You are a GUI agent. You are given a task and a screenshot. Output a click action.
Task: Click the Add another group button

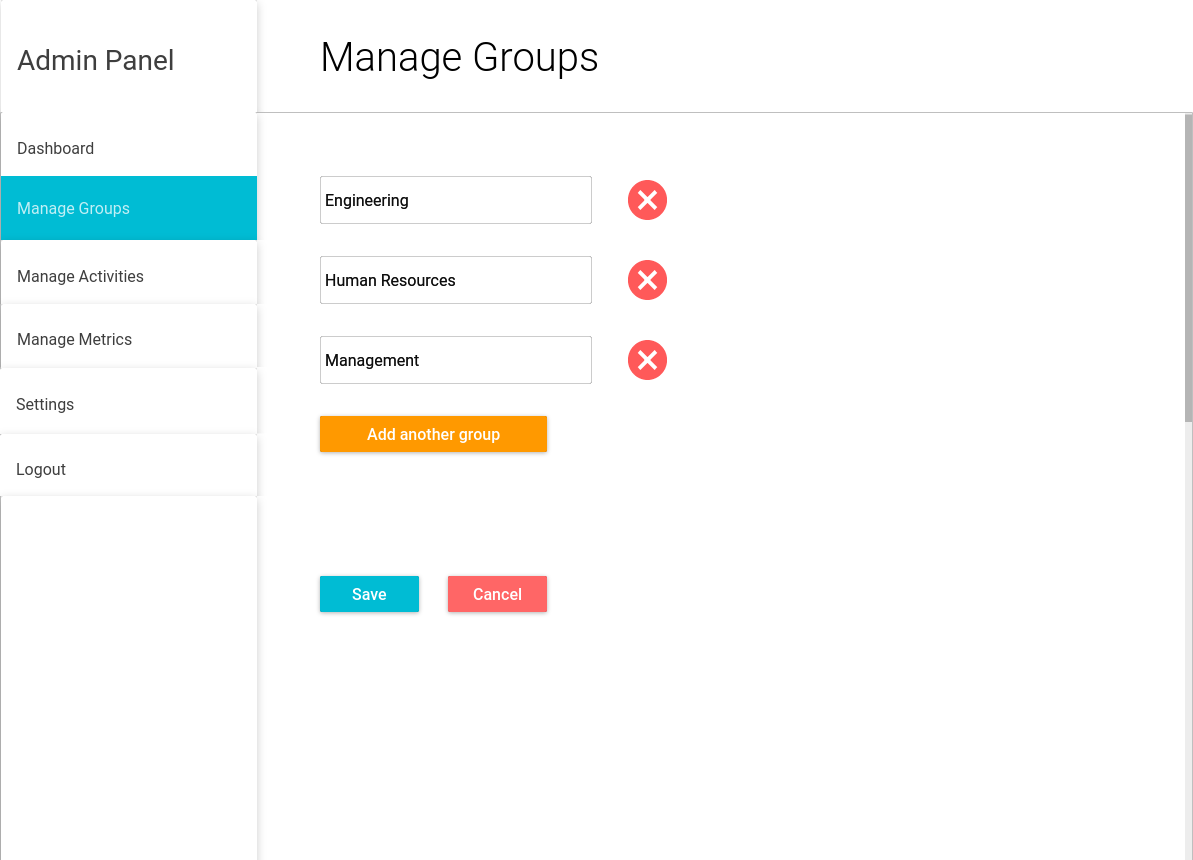click(433, 434)
